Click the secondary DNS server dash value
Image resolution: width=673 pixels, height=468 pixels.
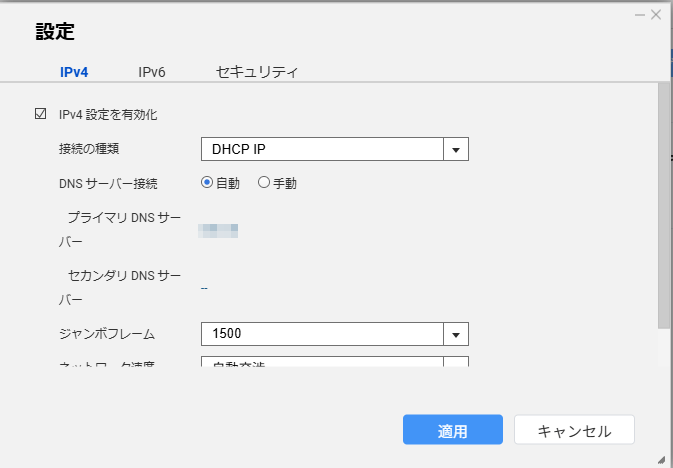[204, 288]
